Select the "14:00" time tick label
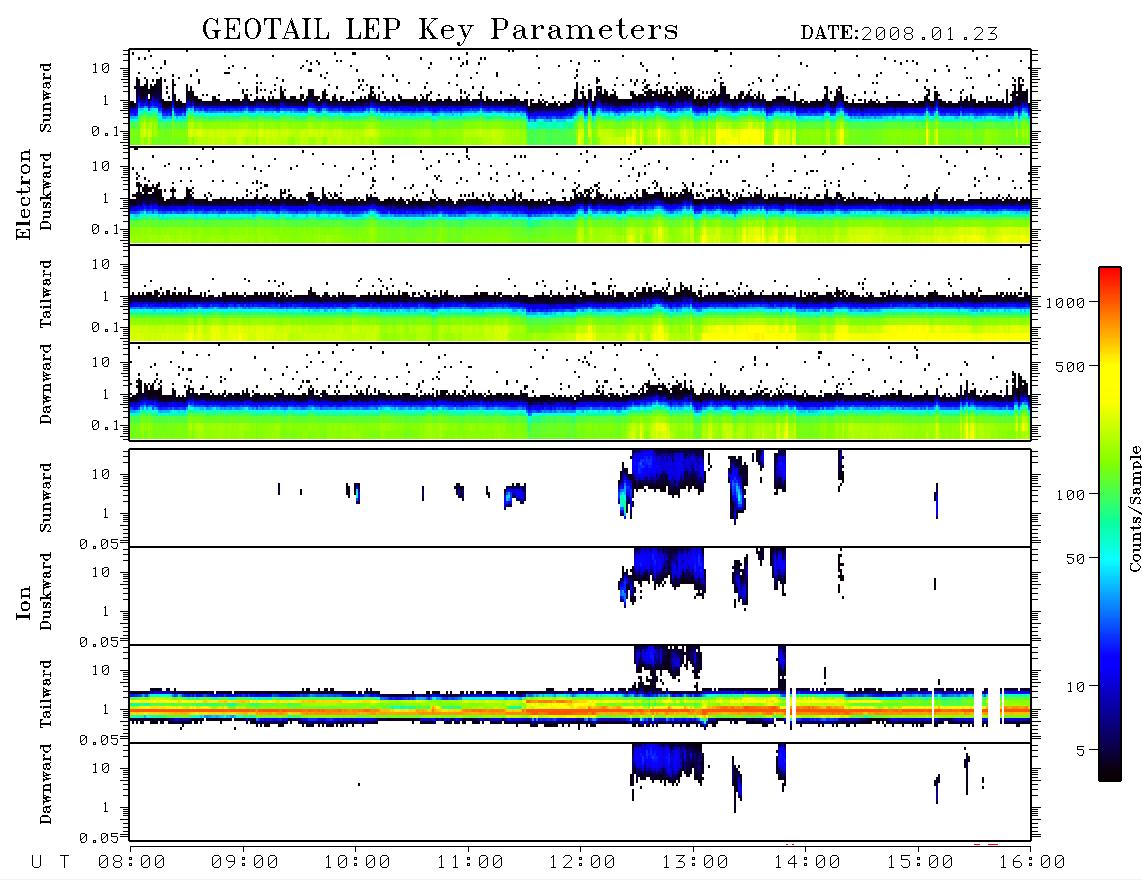 click(x=807, y=863)
